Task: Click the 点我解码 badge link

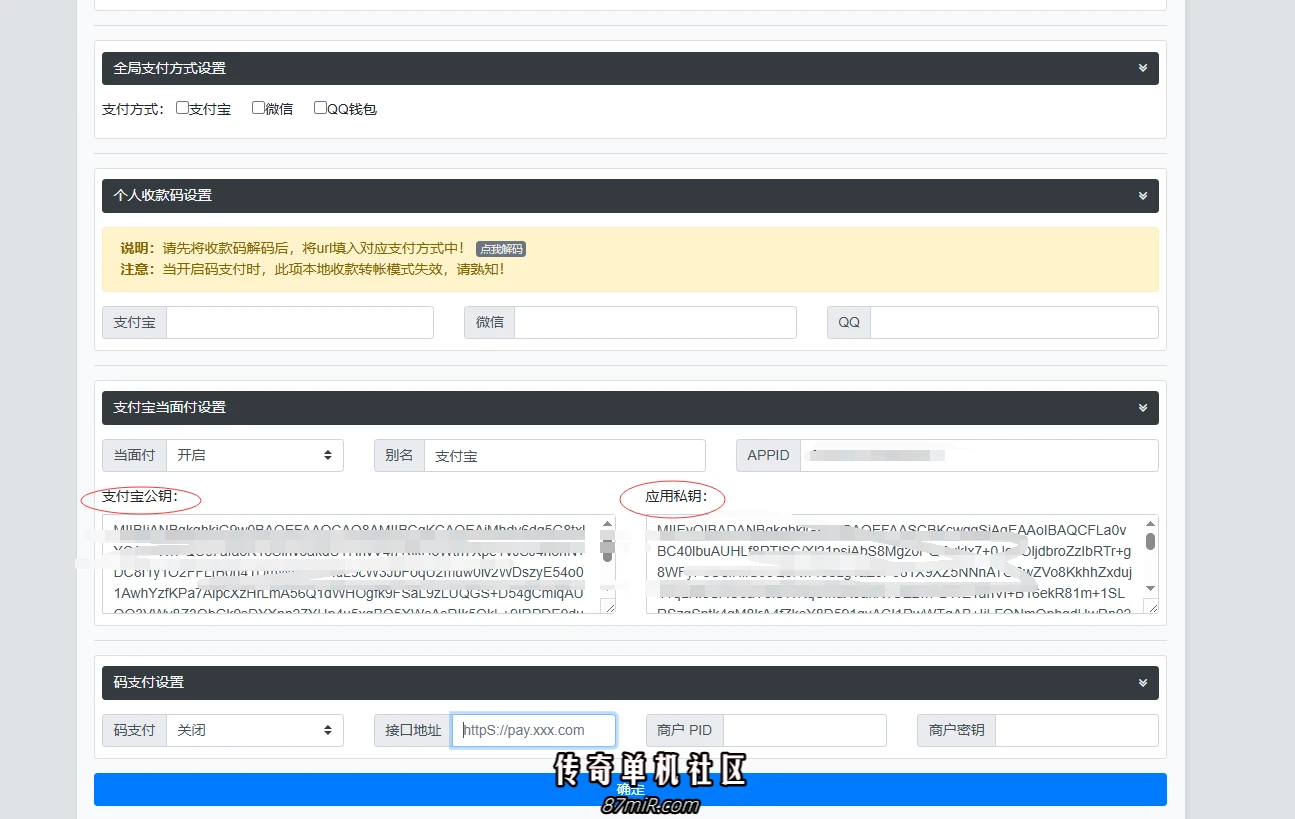Action: [501, 249]
